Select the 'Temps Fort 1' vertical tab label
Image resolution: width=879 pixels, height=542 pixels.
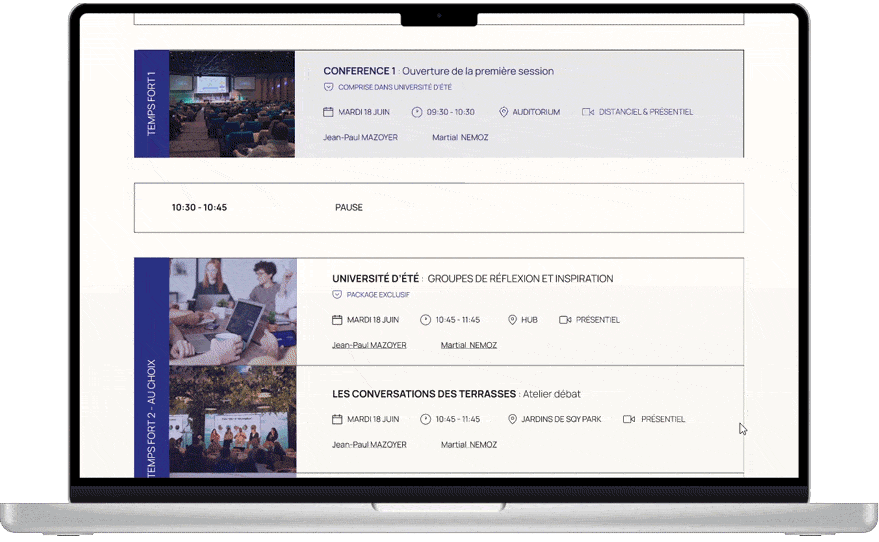pyautogui.click(x=151, y=103)
